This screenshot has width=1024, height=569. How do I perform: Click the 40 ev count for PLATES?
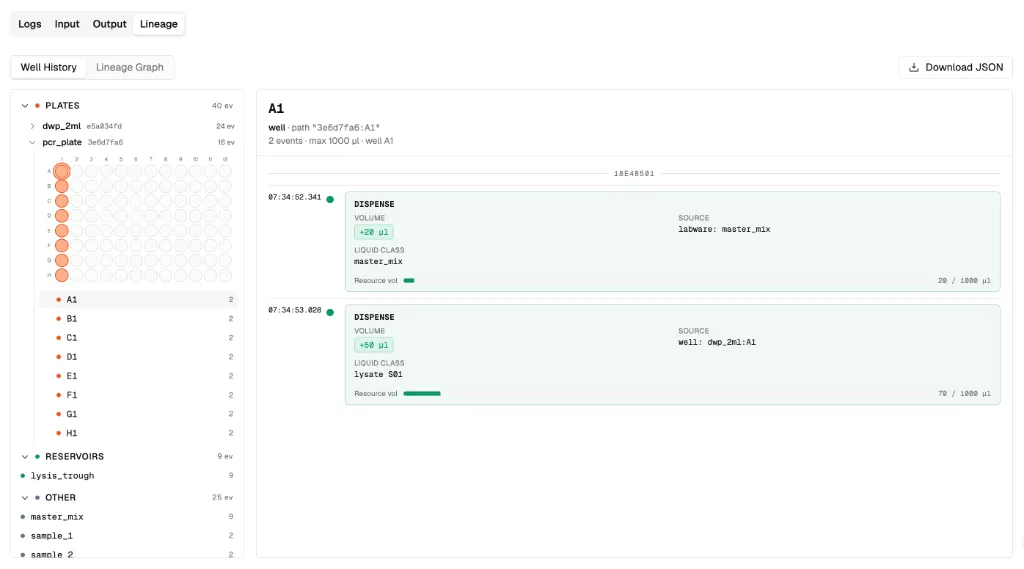click(x=222, y=106)
